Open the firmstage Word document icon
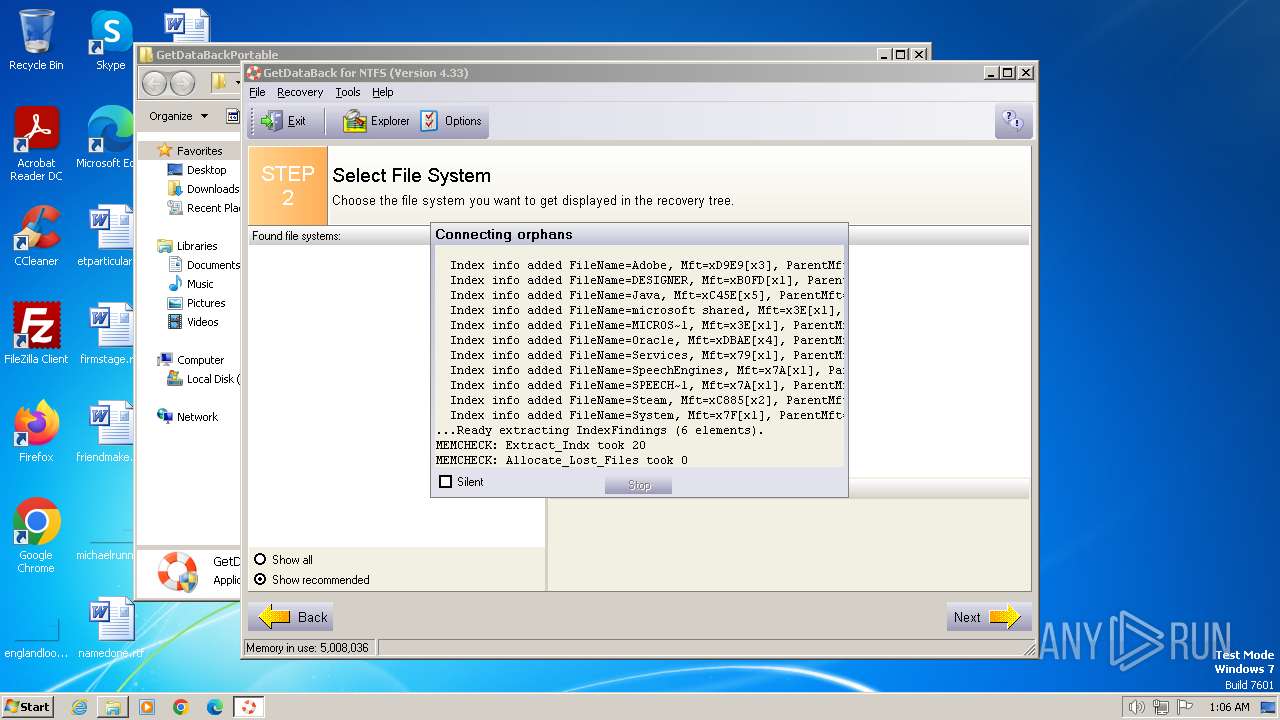 click(x=108, y=333)
